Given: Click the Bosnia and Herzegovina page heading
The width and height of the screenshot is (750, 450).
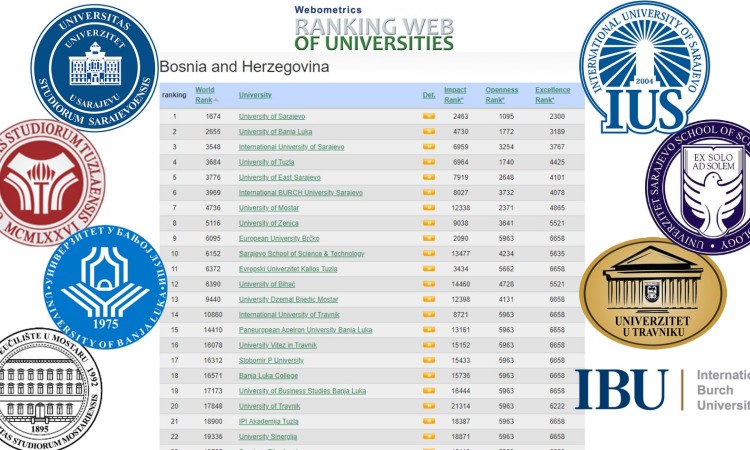Looking at the screenshot, I should pyautogui.click(x=244, y=67).
